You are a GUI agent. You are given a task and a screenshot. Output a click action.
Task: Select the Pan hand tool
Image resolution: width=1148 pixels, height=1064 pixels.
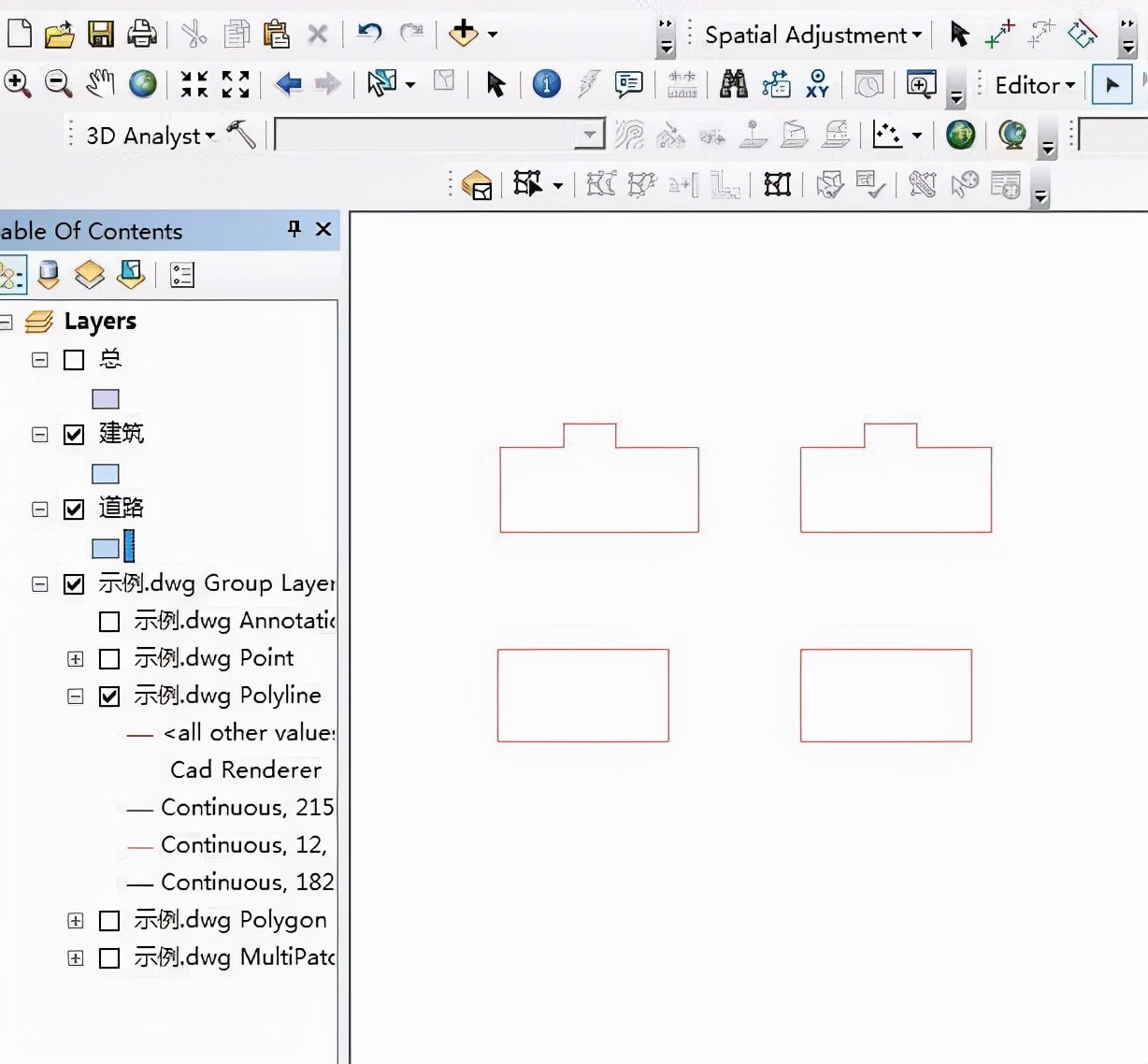tap(100, 83)
